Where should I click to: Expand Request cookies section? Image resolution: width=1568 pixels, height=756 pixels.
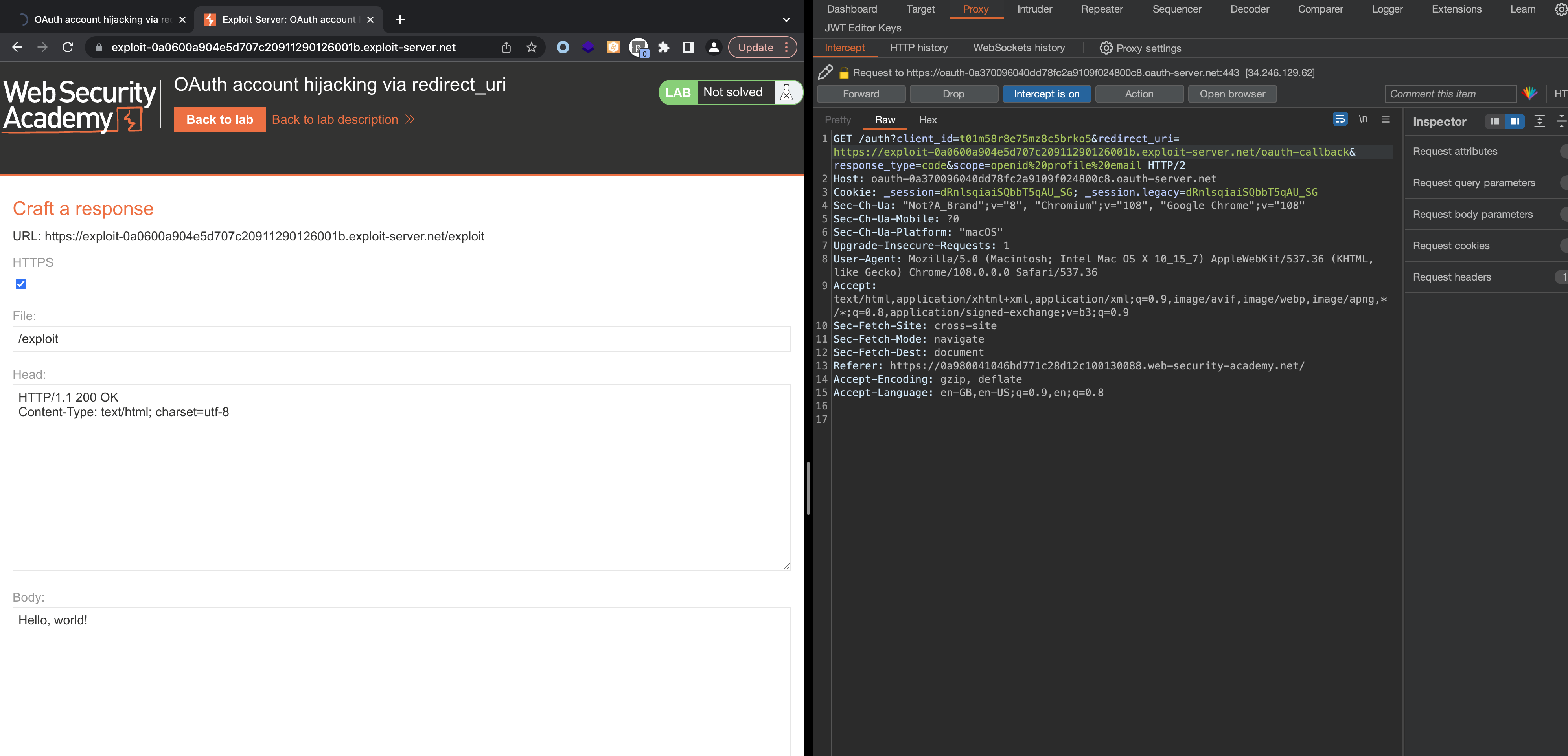tap(1451, 246)
